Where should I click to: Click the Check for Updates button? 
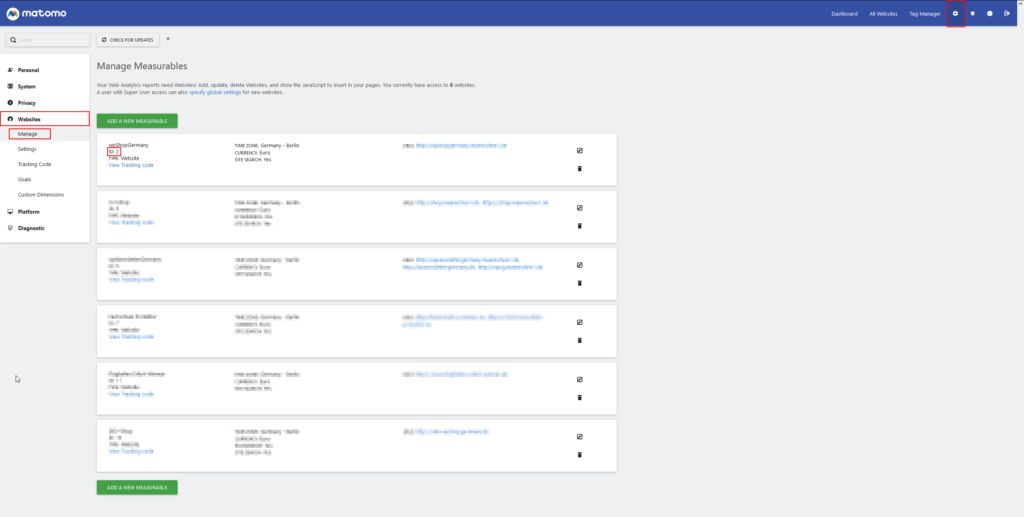127,40
